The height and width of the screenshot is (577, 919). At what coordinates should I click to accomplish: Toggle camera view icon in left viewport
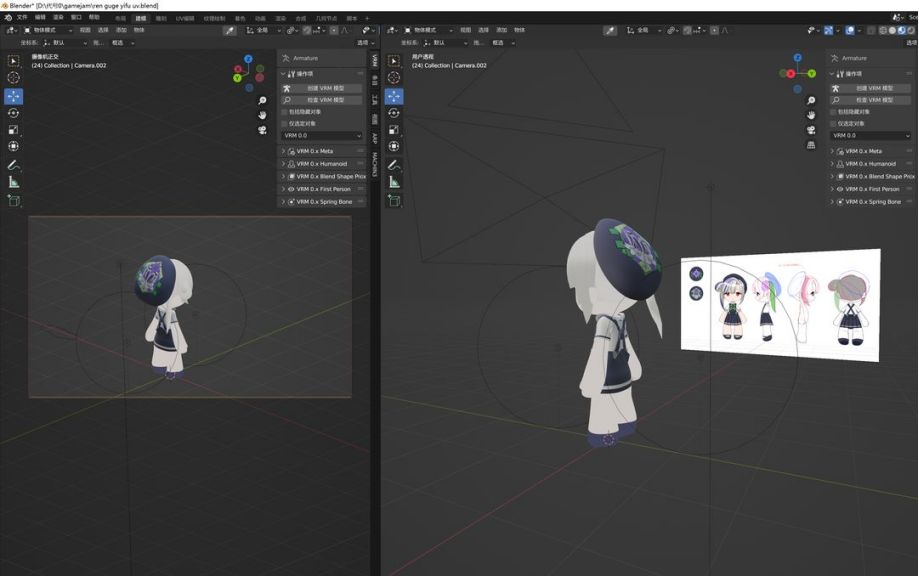click(262, 130)
